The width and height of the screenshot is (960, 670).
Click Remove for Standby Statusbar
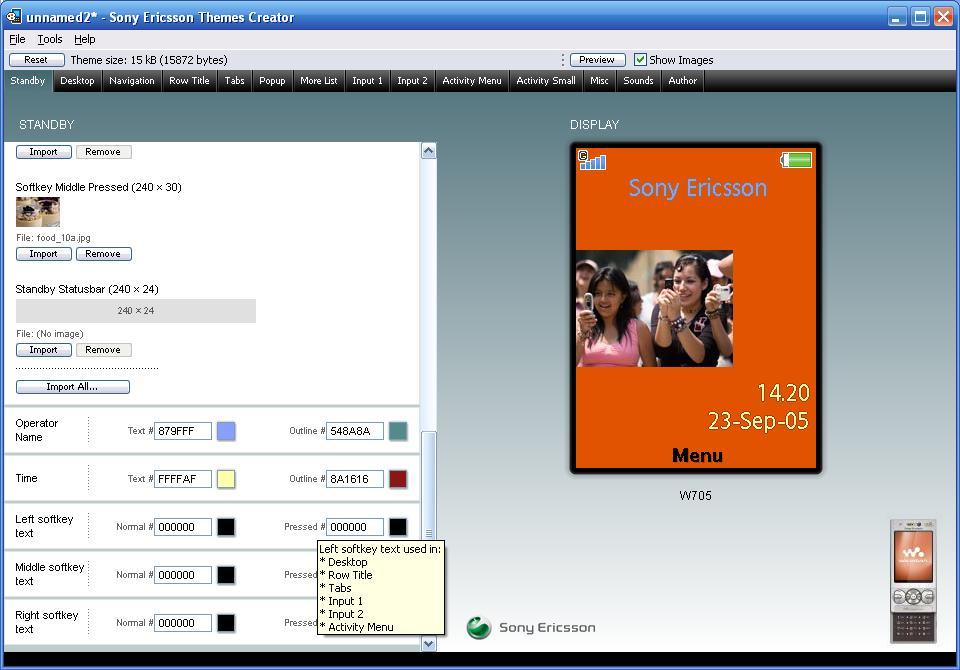(103, 350)
